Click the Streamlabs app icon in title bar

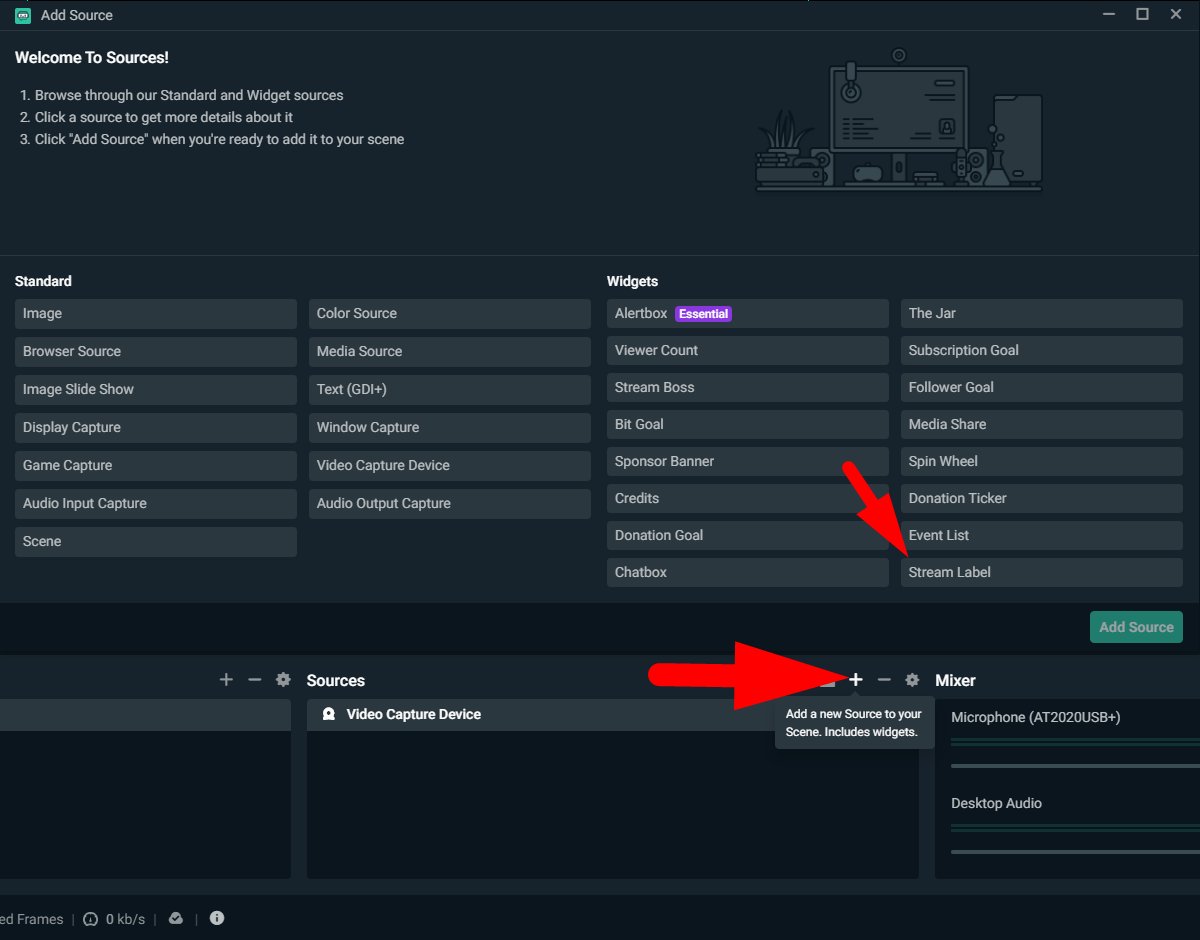click(x=23, y=15)
